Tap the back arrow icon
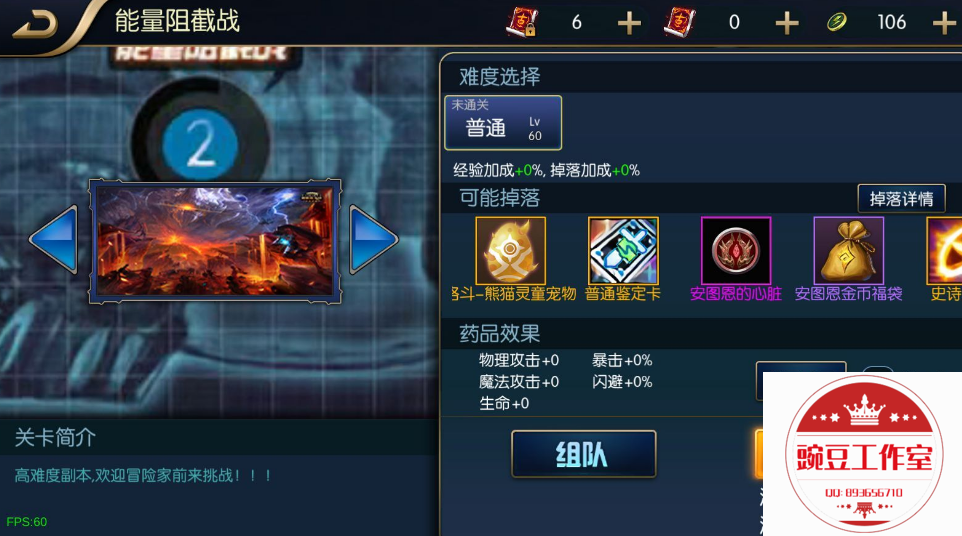Image resolution: width=962 pixels, height=536 pixels. pos(36,23)
